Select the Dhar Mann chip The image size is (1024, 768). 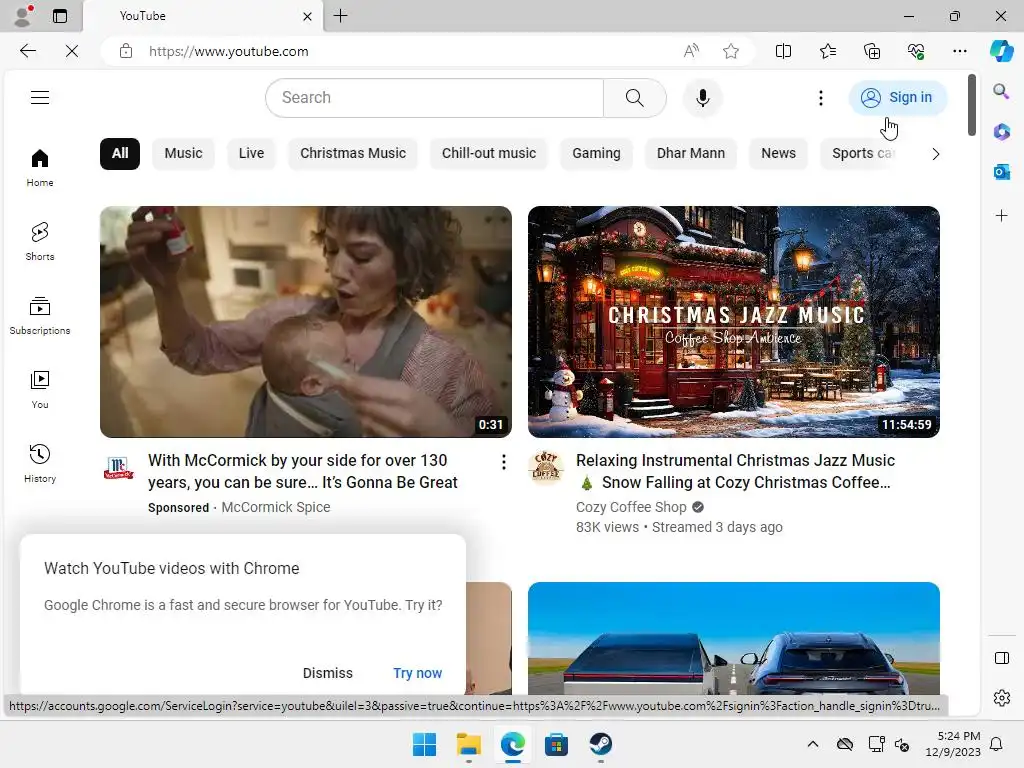coord(690,153)
